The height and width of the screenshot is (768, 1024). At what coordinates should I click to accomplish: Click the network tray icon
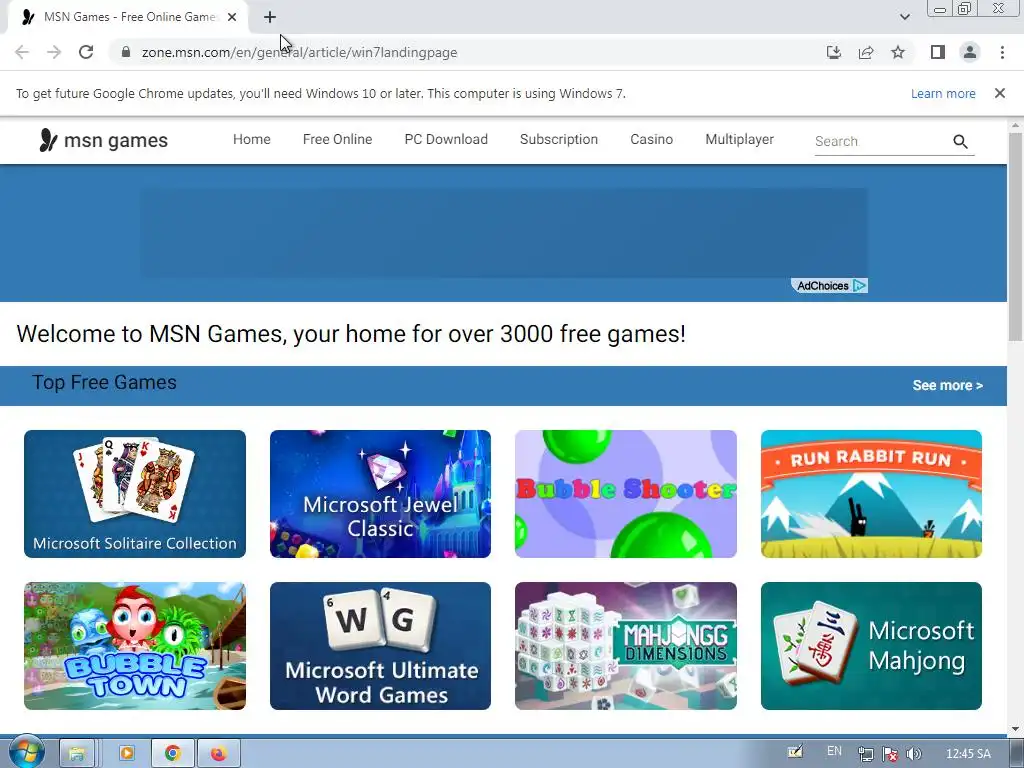tap(865, 754)
